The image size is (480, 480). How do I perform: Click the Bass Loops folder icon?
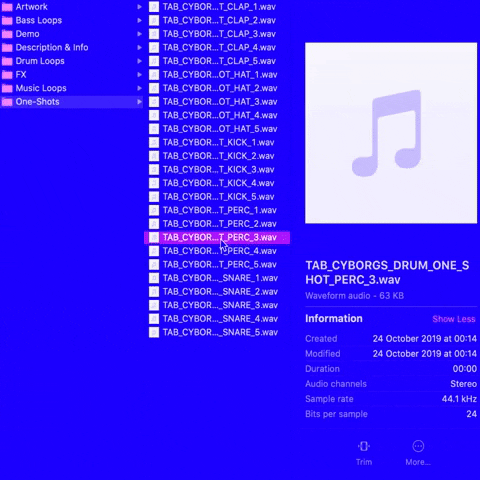pos(7,21)
